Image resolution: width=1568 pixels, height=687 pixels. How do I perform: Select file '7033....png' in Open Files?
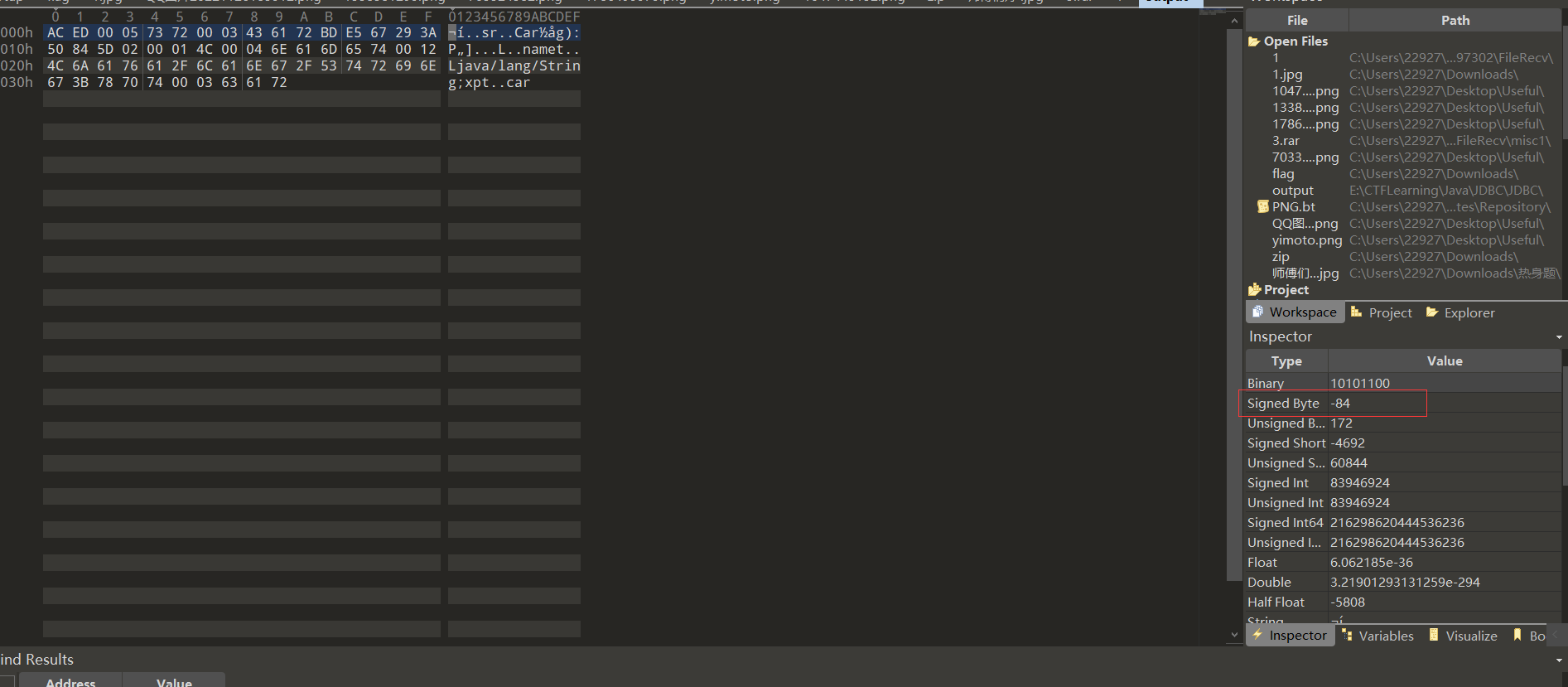click(1305, 157)
